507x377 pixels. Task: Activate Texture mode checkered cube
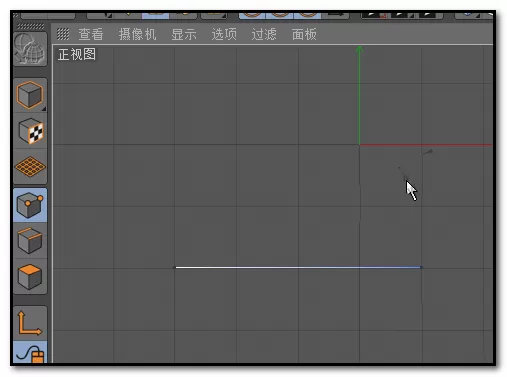[30, 131]
